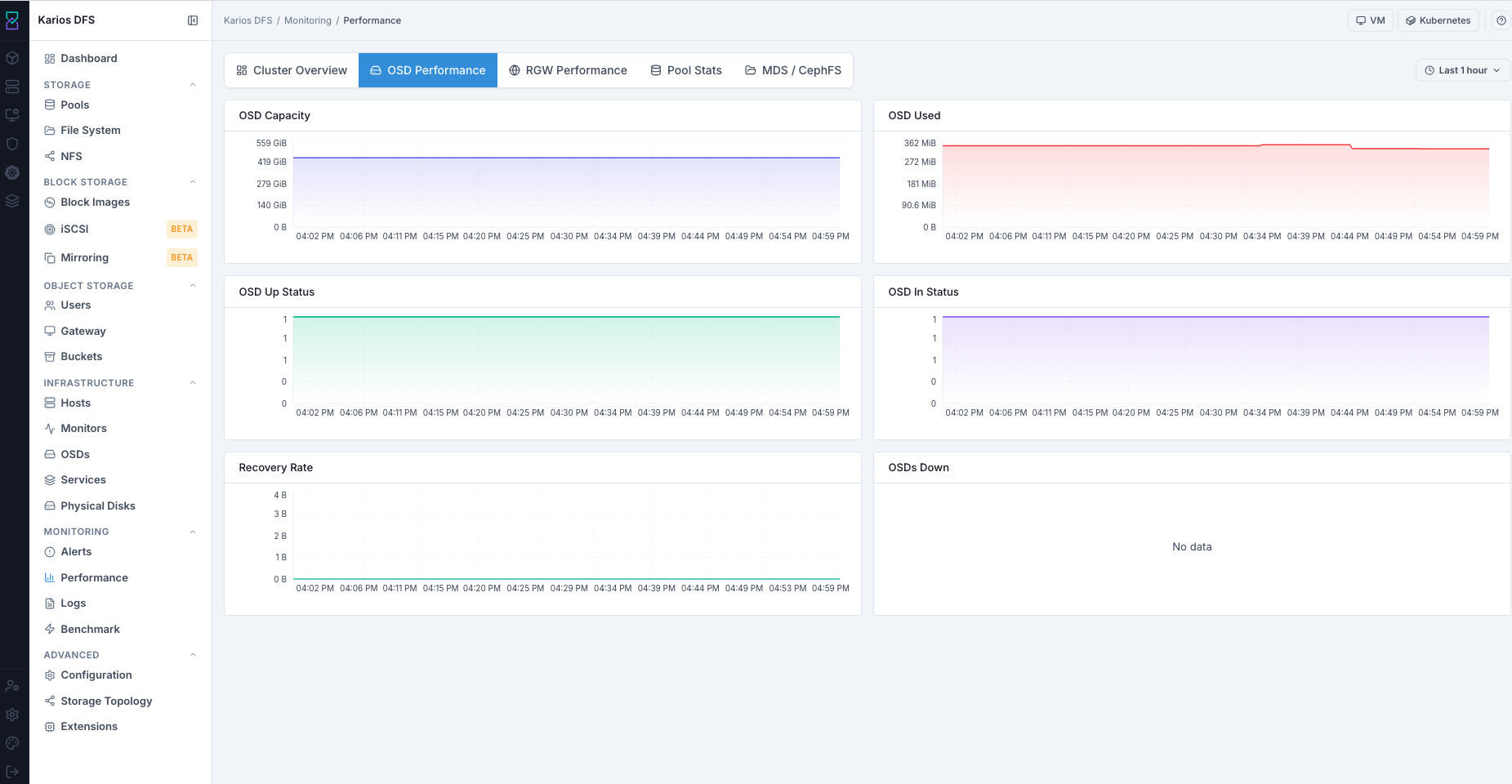Click the Extensions chip icon
The width and height of the screenshot is (1512, 784).
[50, 727]
